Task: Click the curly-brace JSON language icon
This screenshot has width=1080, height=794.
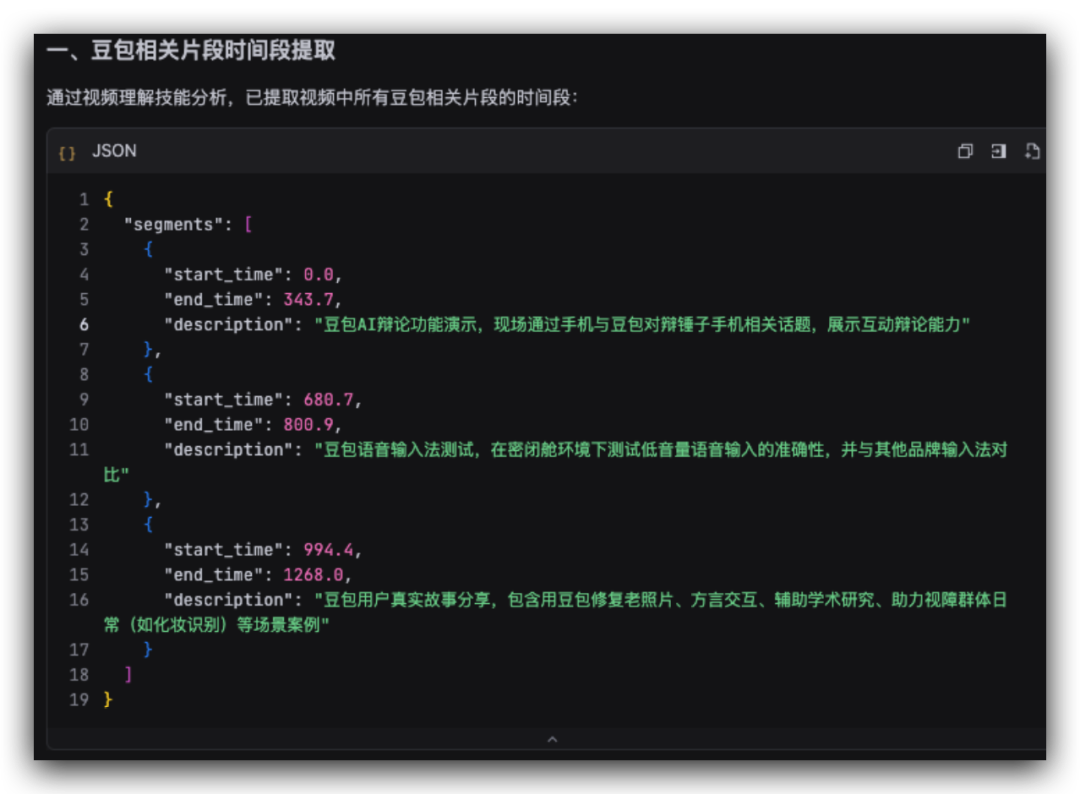Action: coord(67,151)
